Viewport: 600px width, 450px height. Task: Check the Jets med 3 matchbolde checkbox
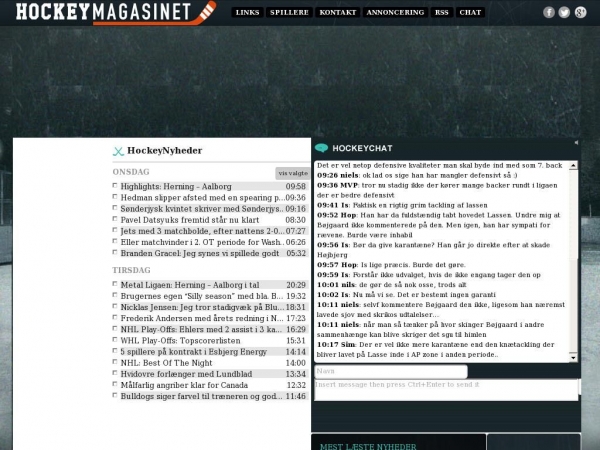[x=115, y=230]
